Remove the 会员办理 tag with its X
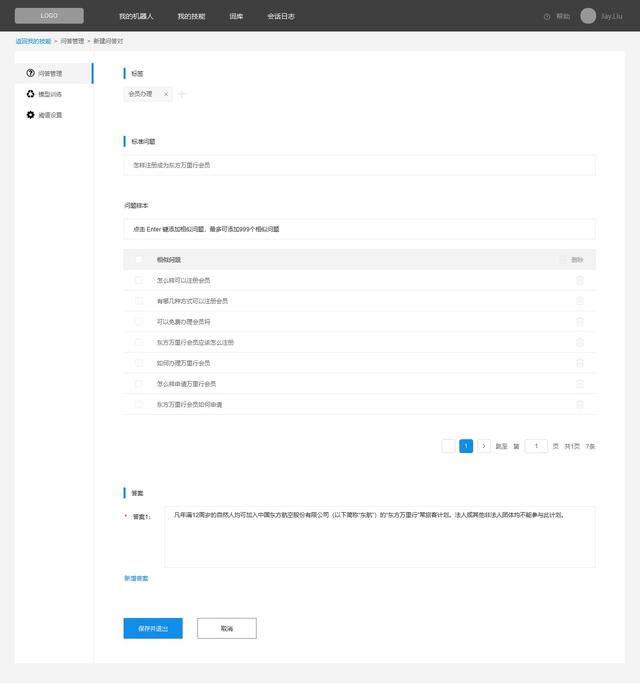The image size is (640, 683). tap(166, 94)
